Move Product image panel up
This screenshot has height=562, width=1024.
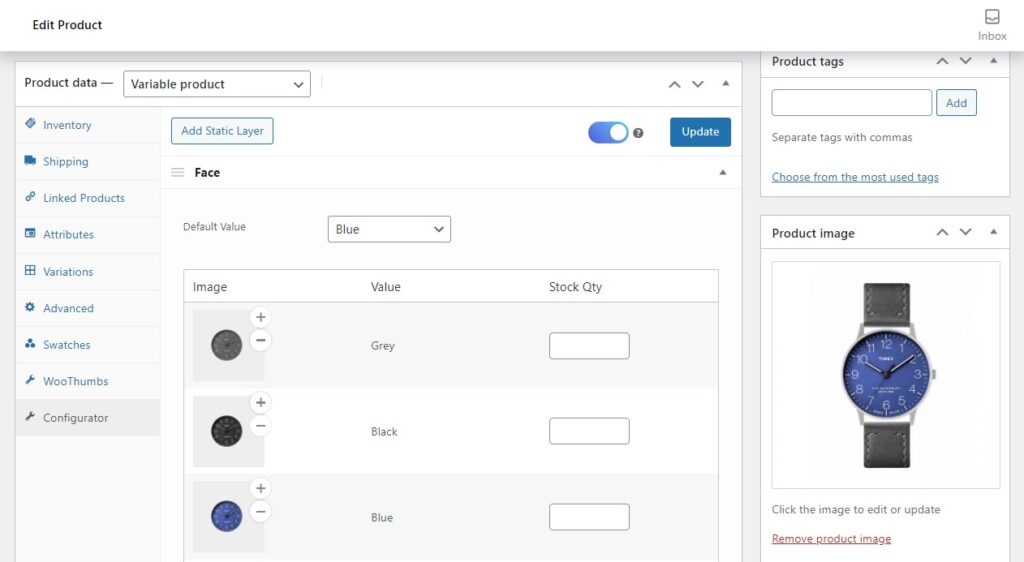(942, 232)
